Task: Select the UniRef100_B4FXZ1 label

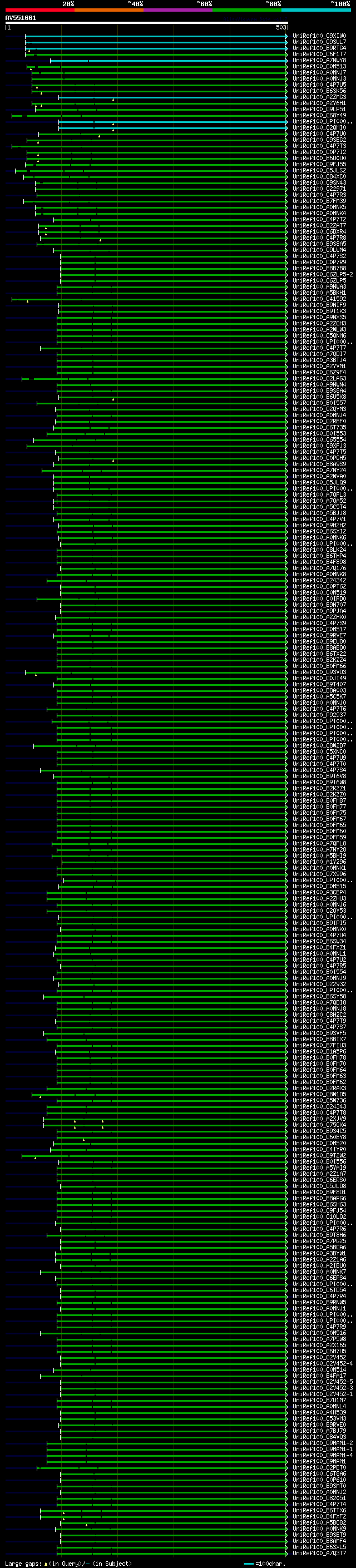Action: tap(319, 948)
